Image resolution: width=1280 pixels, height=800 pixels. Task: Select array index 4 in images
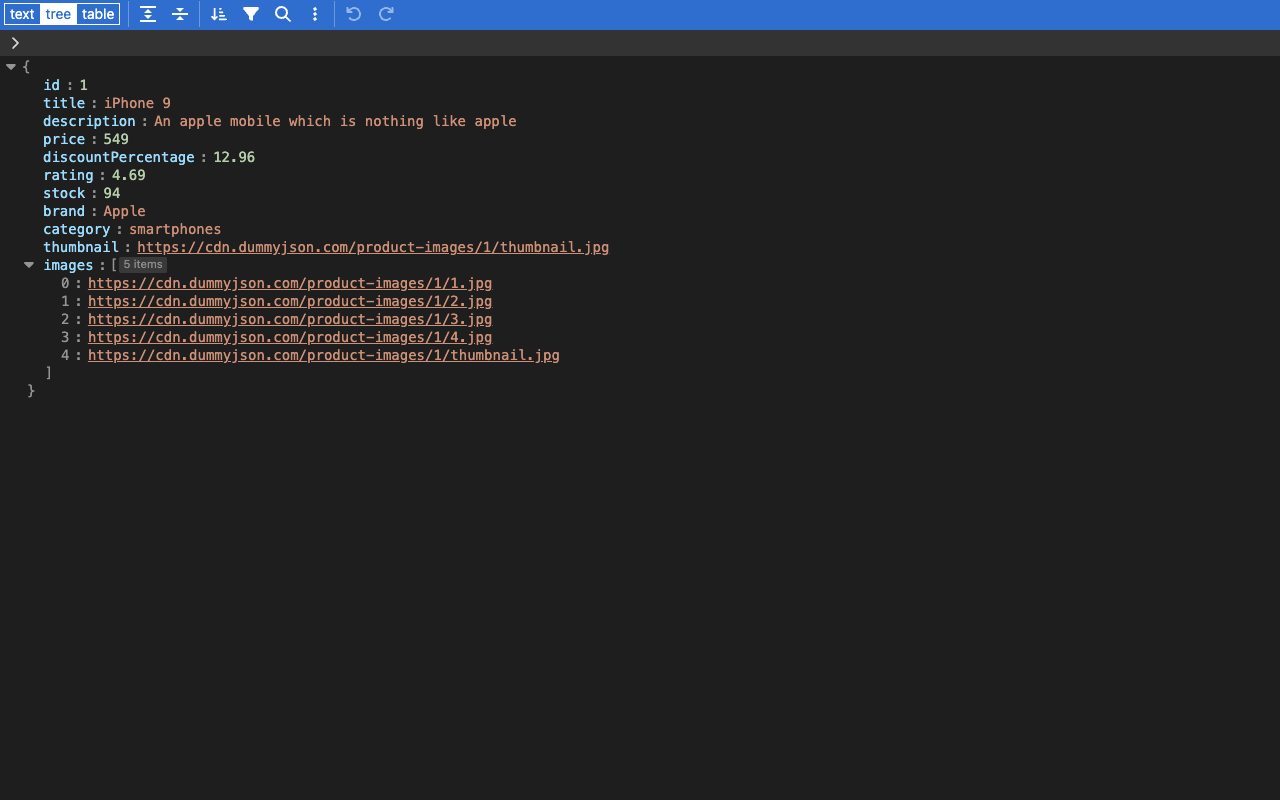(65, 355)
